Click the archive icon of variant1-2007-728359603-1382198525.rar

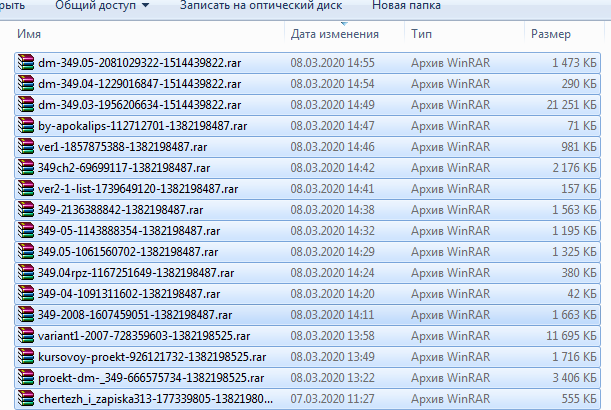[x=26, y=336]
